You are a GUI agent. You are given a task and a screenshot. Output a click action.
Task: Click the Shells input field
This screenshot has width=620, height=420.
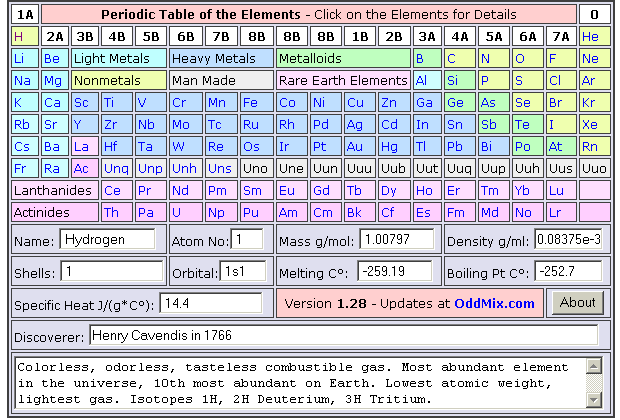point(112,271)
